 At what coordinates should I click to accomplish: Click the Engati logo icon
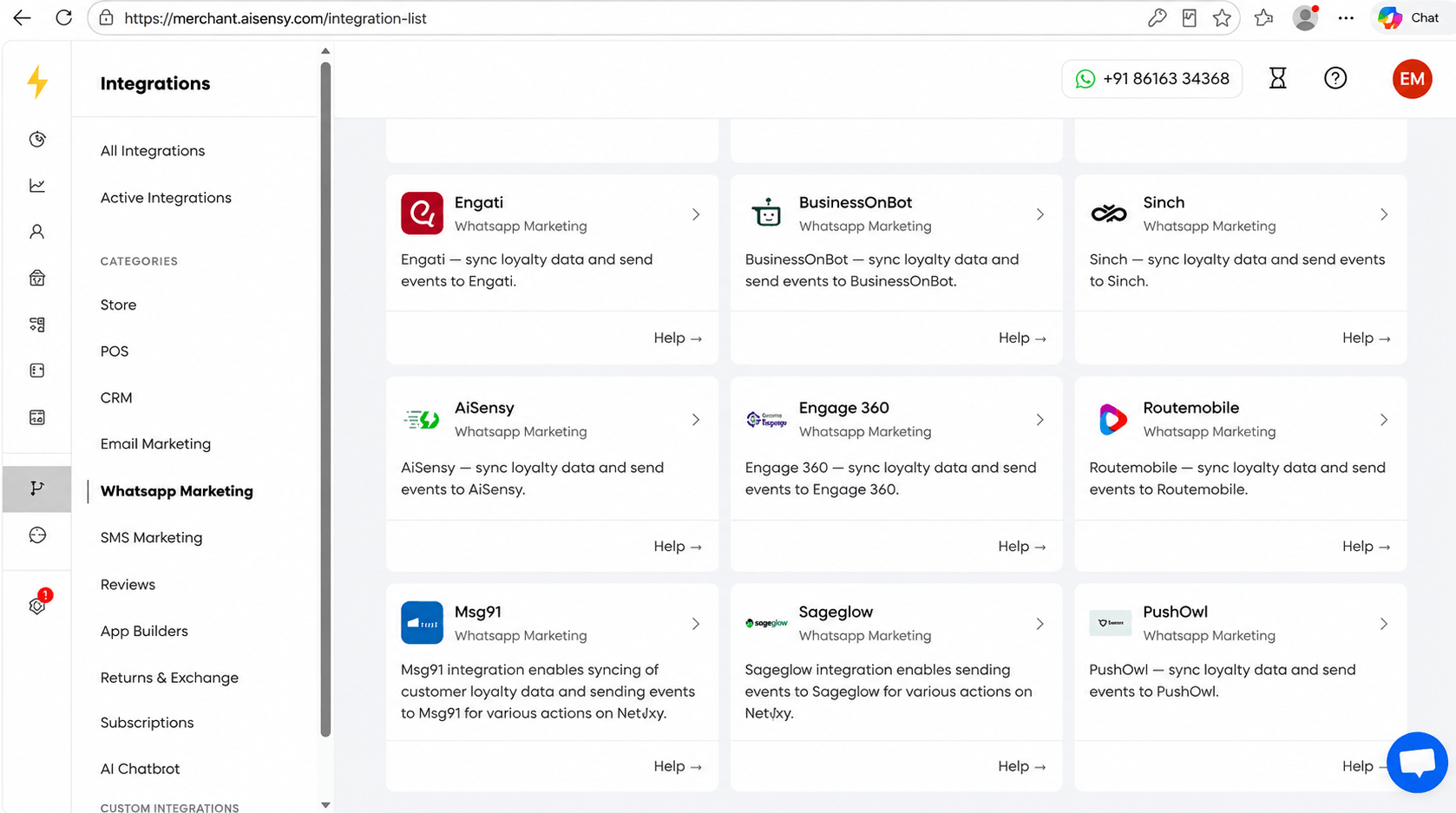coord(422,213)
